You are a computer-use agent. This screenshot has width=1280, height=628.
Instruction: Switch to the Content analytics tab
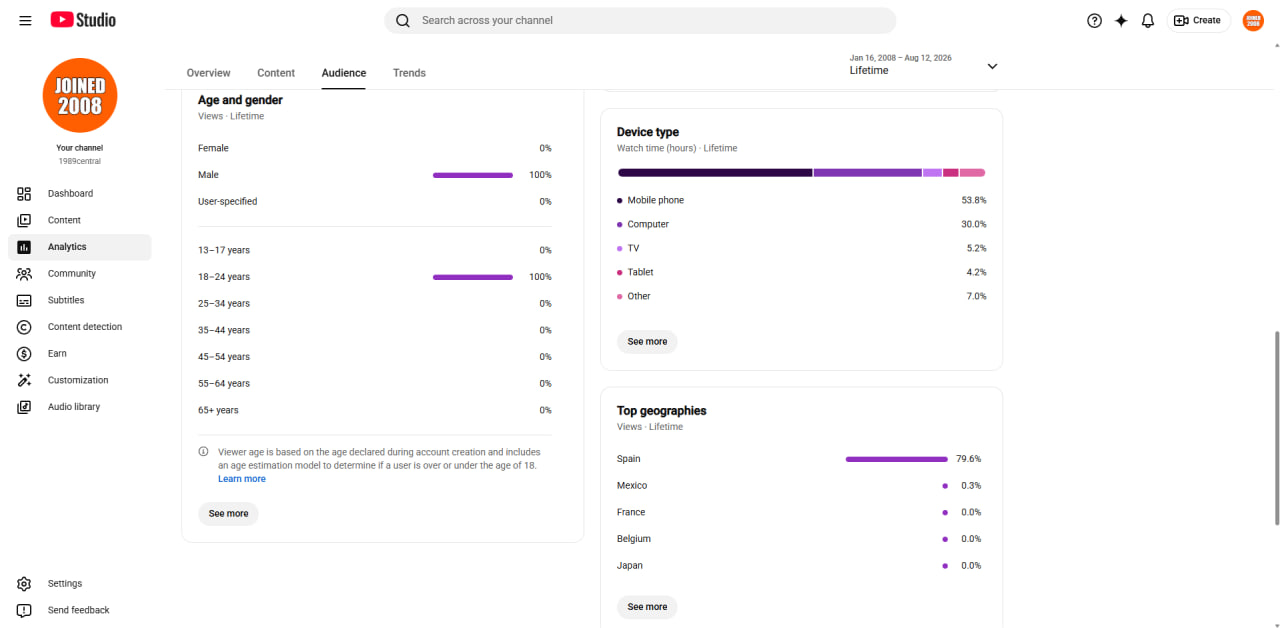point(276,73)
